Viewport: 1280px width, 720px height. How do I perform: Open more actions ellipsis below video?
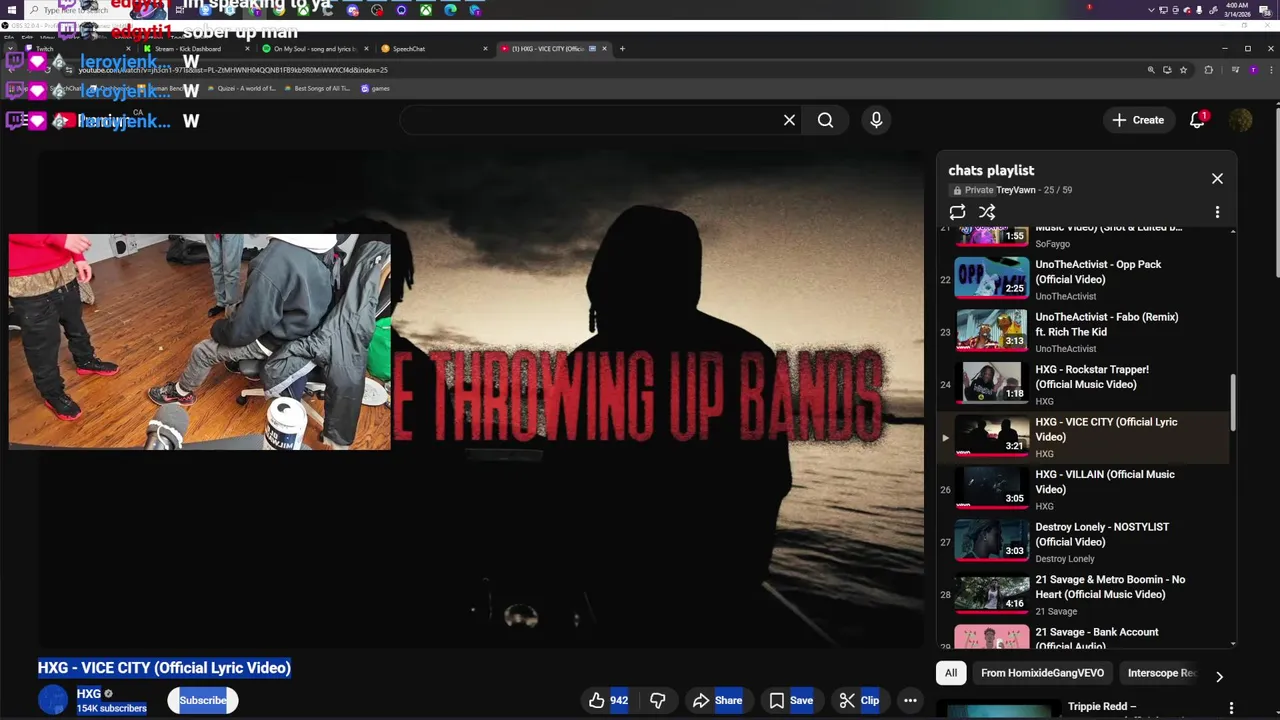pos(910,700)
